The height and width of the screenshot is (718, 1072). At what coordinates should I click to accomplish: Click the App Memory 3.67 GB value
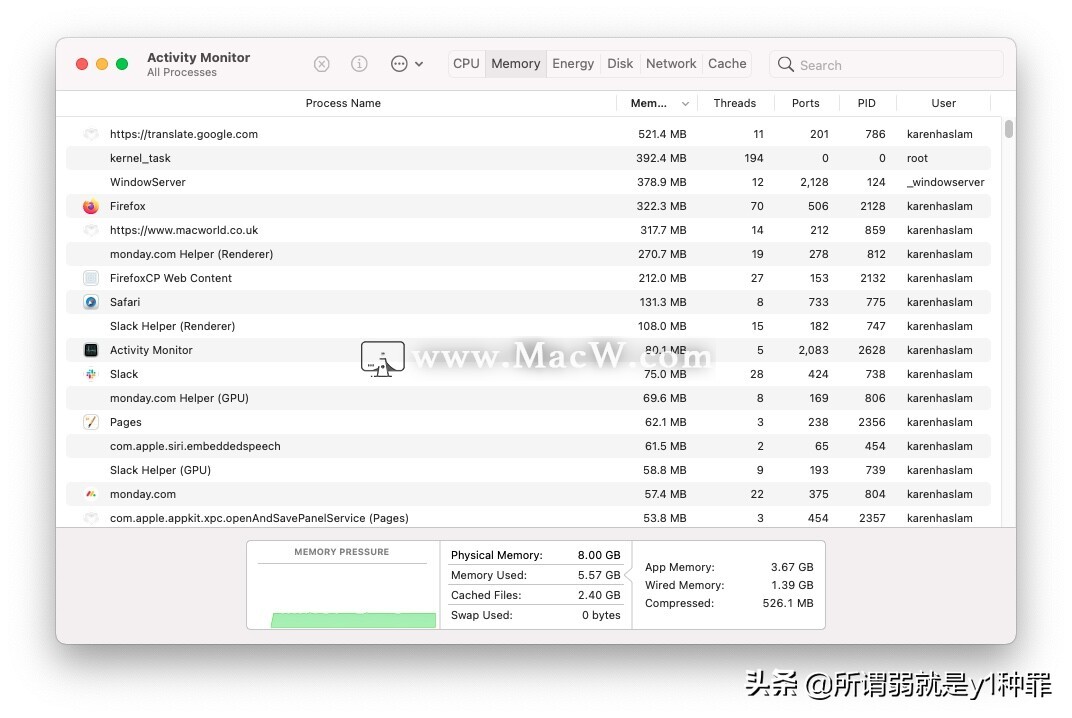pyautogui.click(x=792, y=567)
